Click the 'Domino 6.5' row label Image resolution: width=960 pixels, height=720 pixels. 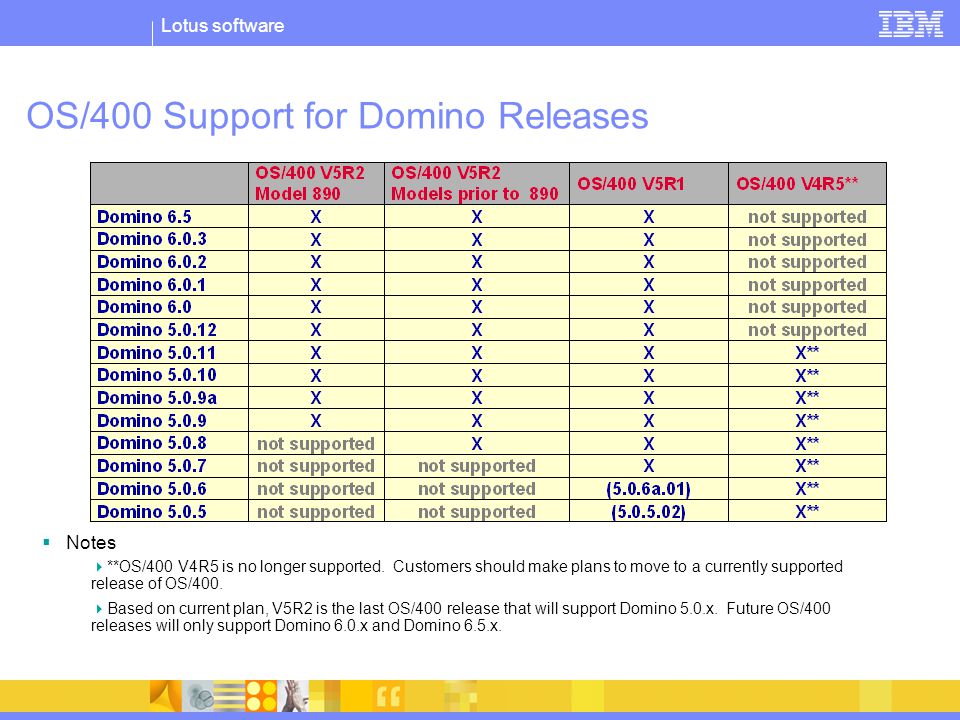[x=144, y=217]
